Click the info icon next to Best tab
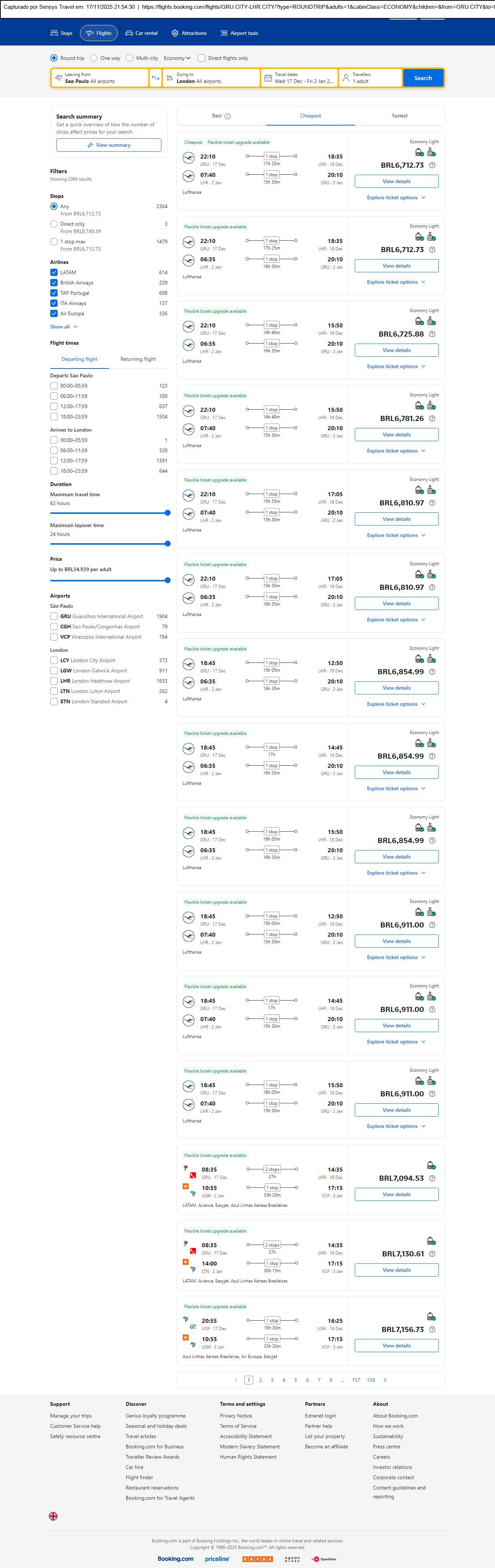The image size is (495, 1568). pos(228,116)
